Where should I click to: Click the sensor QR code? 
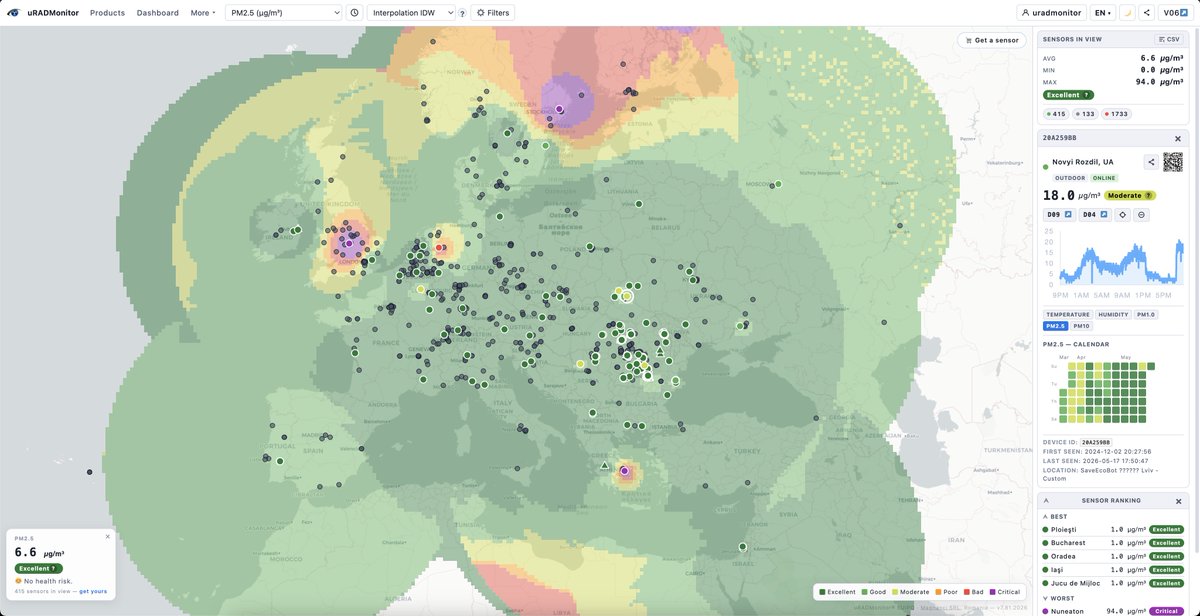click(x=1173, y=162)
